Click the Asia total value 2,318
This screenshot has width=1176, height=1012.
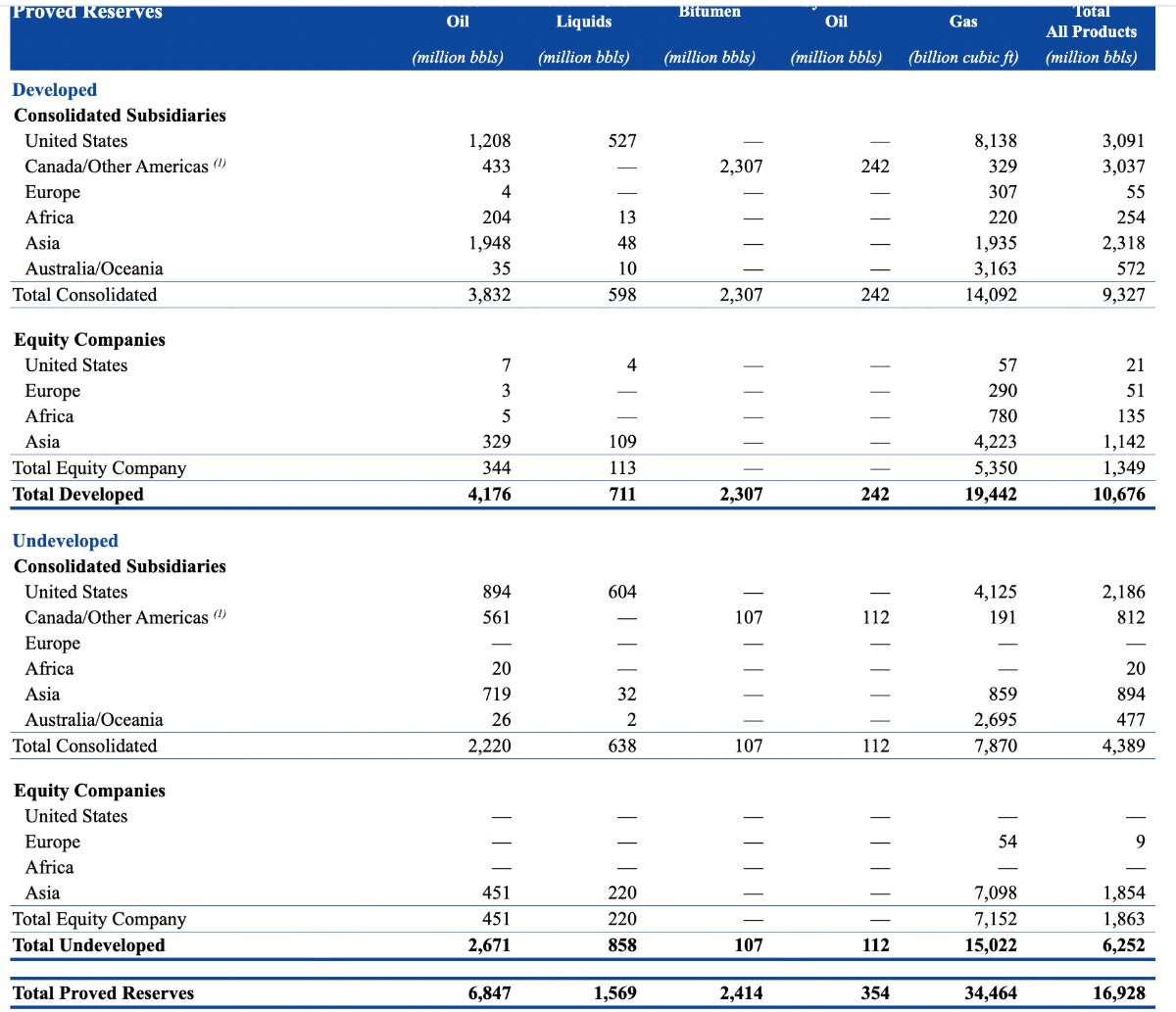[1123, 243]
